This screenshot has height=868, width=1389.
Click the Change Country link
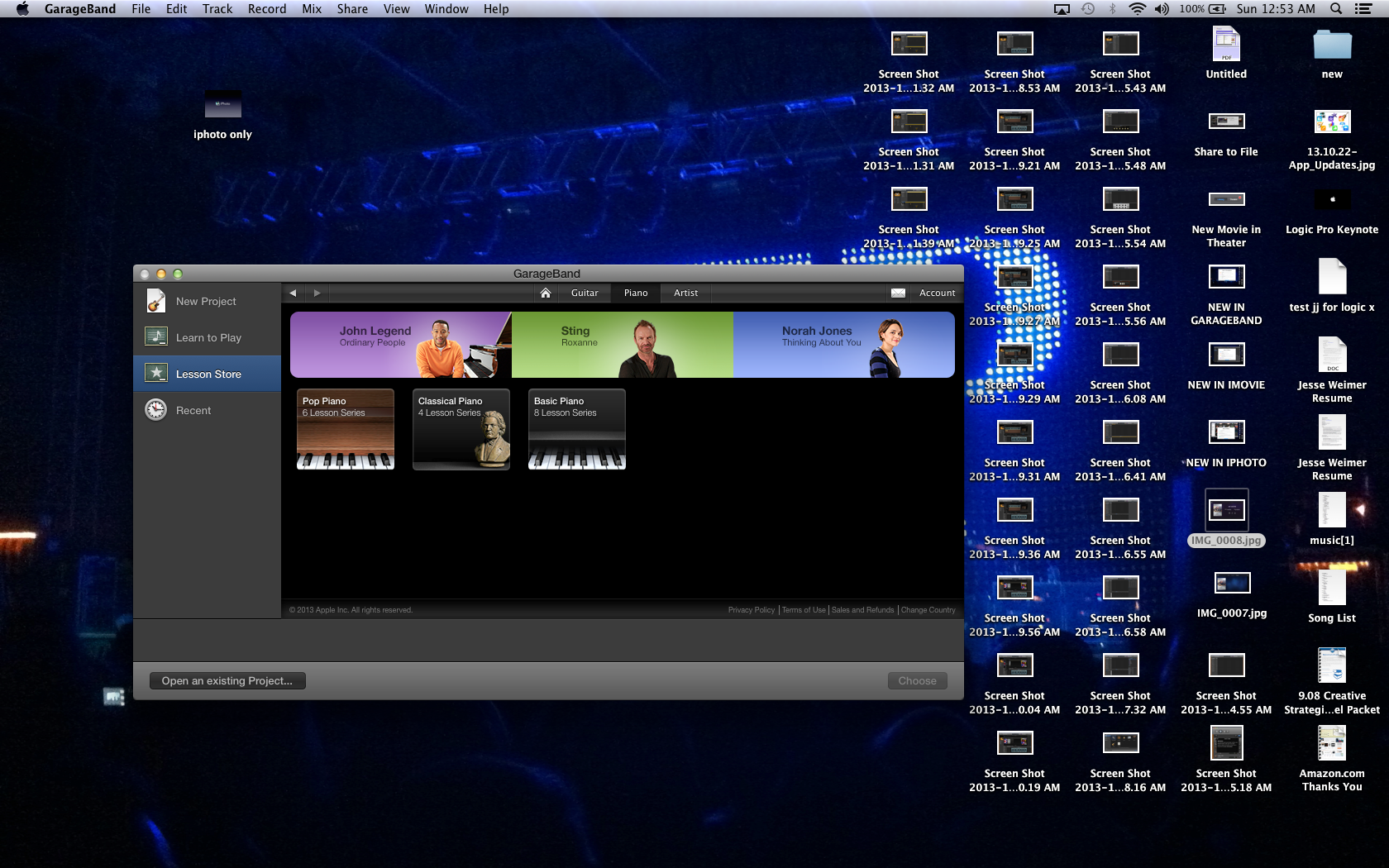pos(928,610)
